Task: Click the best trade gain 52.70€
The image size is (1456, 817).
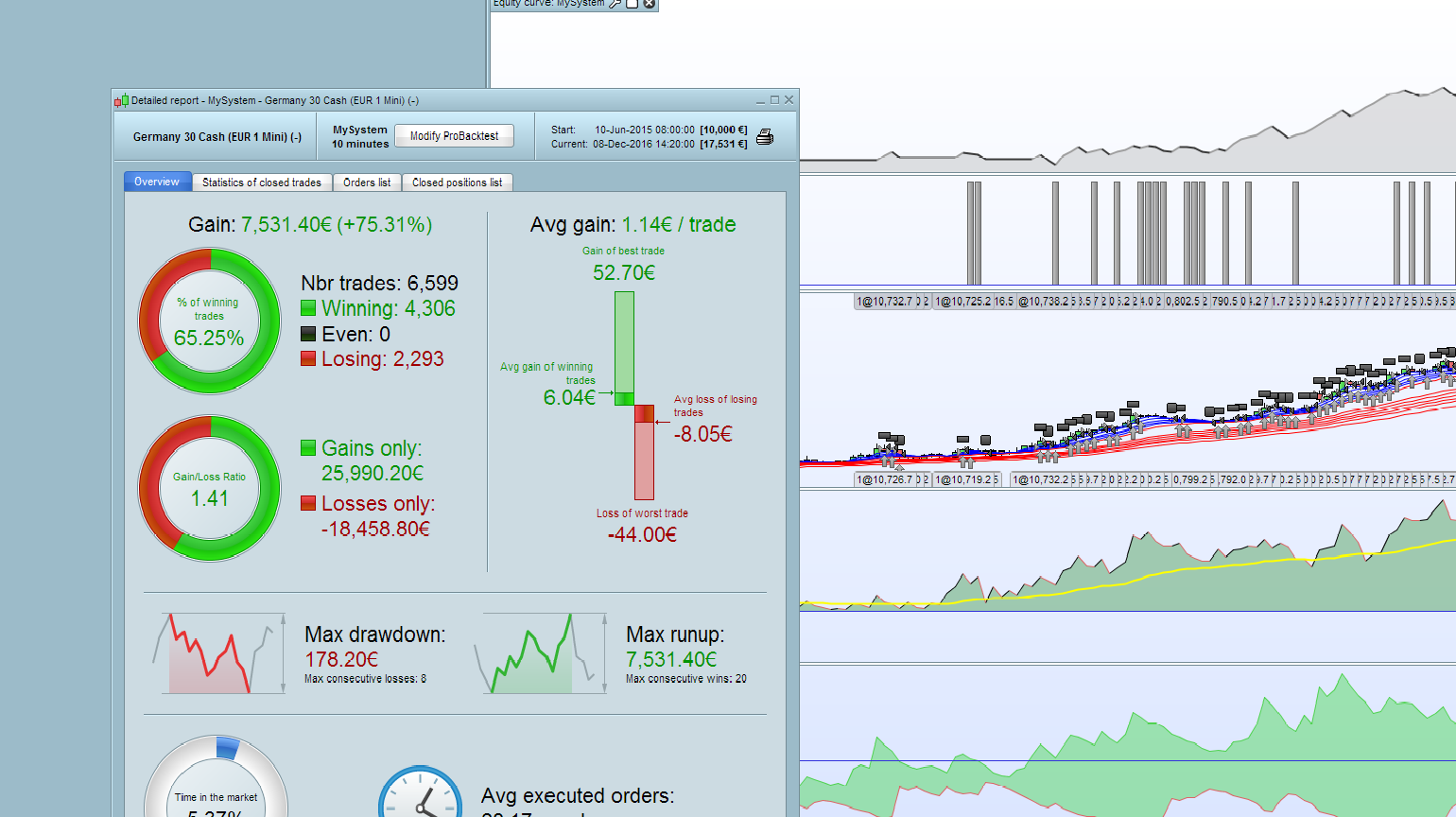Action: pyautogui.click(x=624, y=273)
